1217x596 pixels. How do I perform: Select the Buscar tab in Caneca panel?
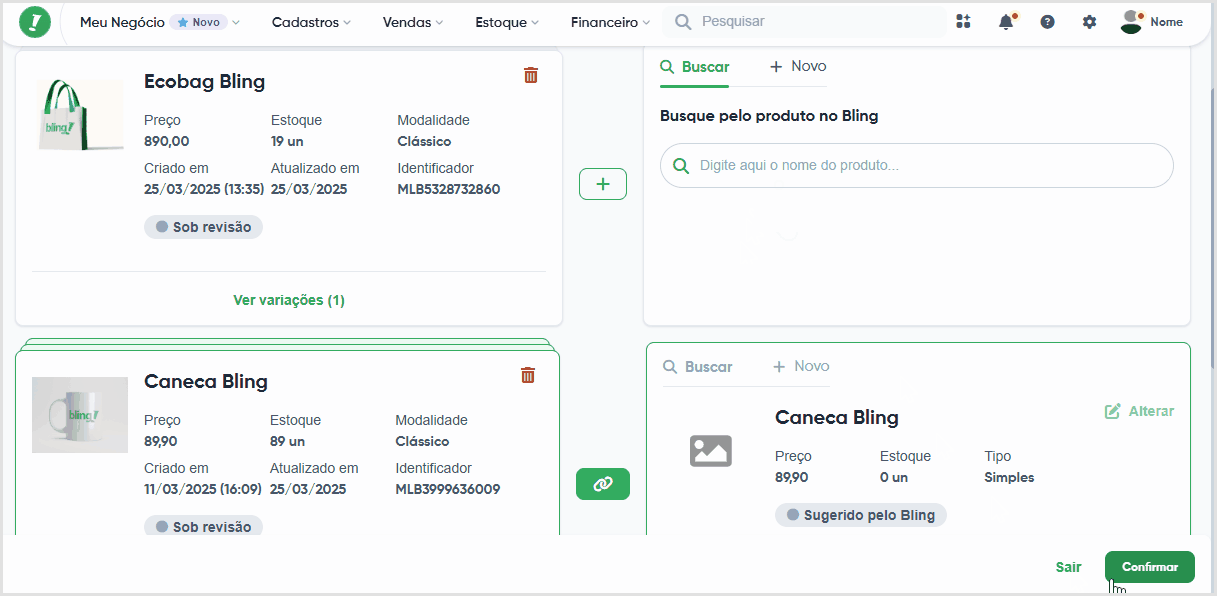(698, 367)
